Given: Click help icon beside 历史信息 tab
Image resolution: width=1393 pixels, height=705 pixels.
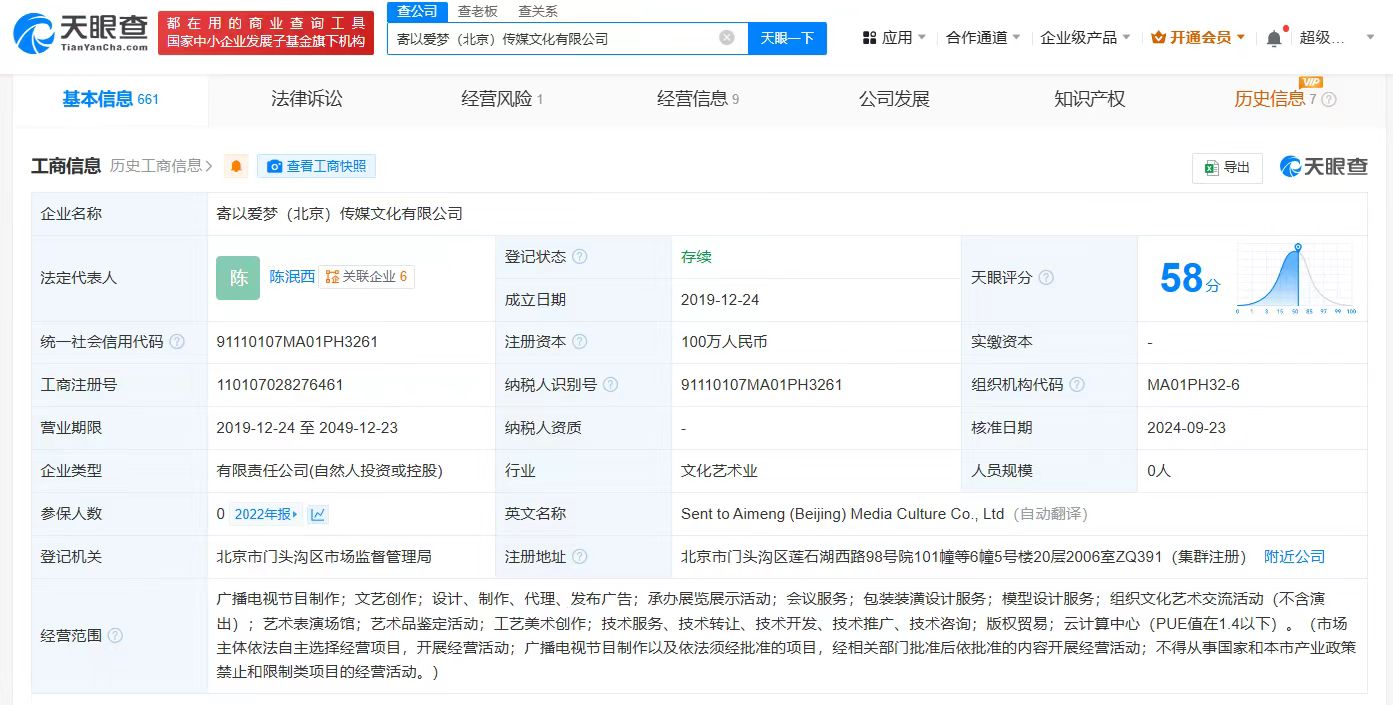Looking at the screenshot, I should pos(1329,99).
